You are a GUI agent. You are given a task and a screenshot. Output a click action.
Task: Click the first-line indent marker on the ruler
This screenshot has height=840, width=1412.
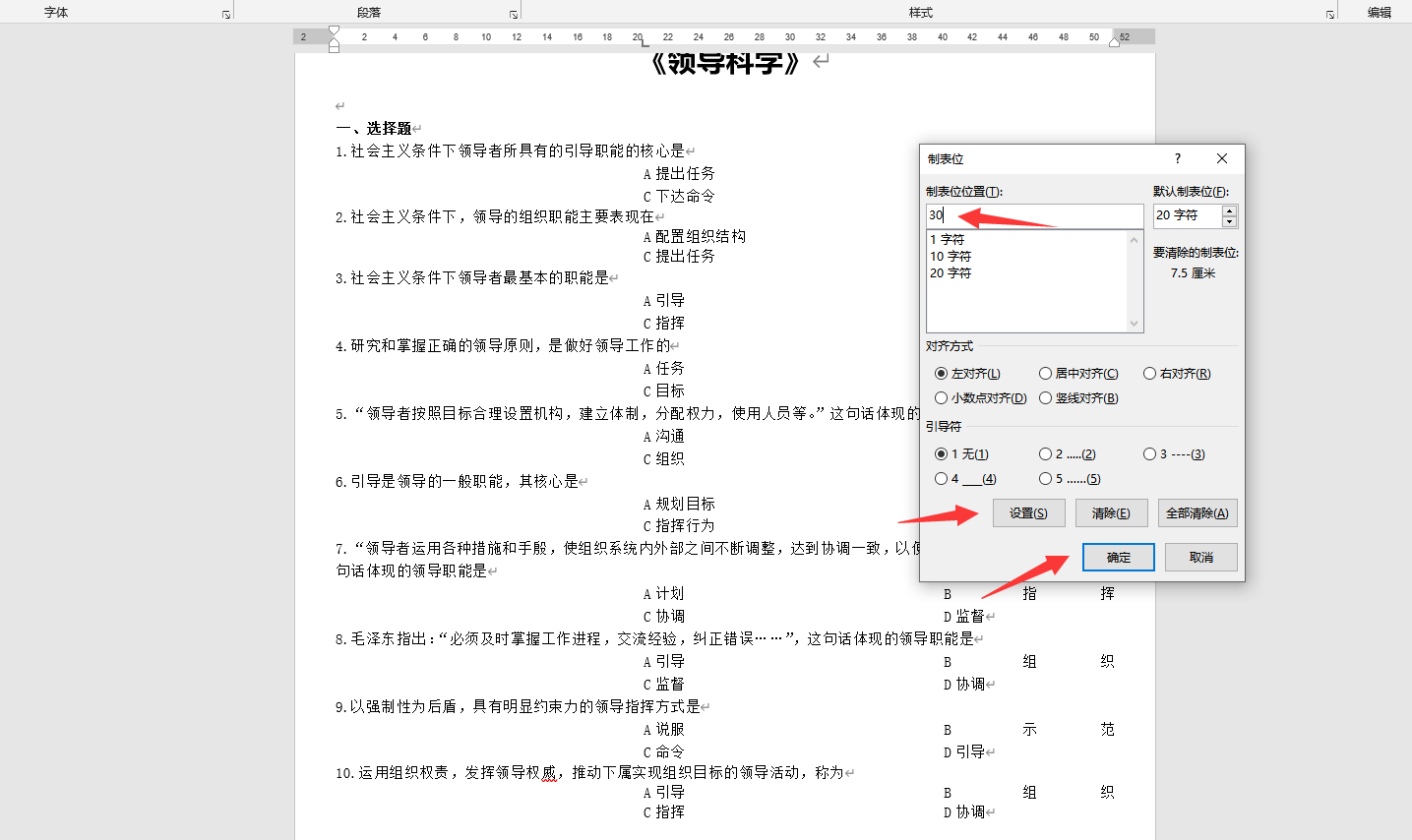click(x=334, y=32)
